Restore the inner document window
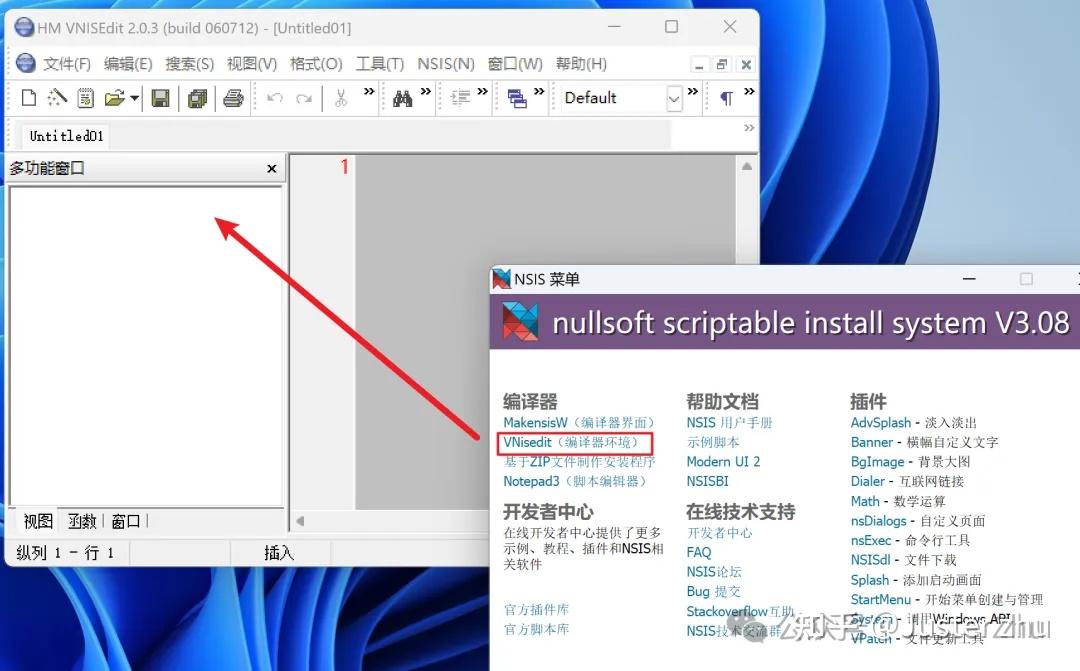 tap(722, 64)
